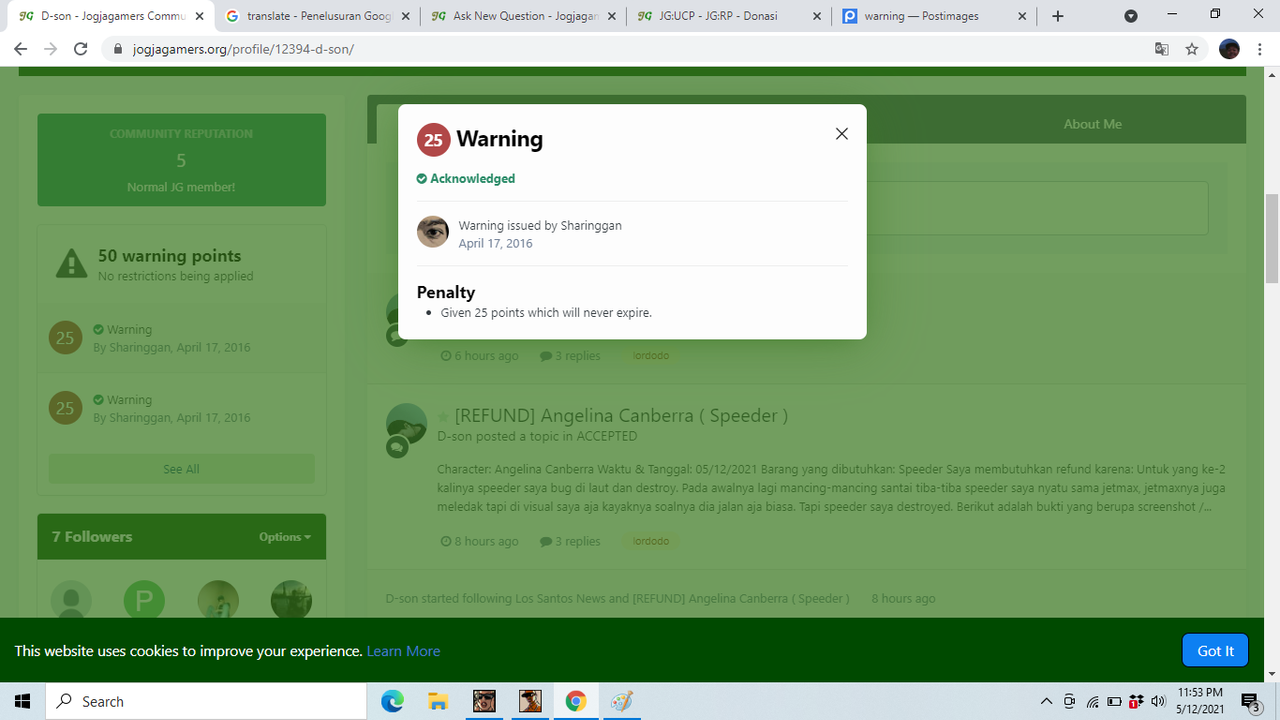Click See All warnings button
The width and height of the screenshot is (1280, 720).
181,469
